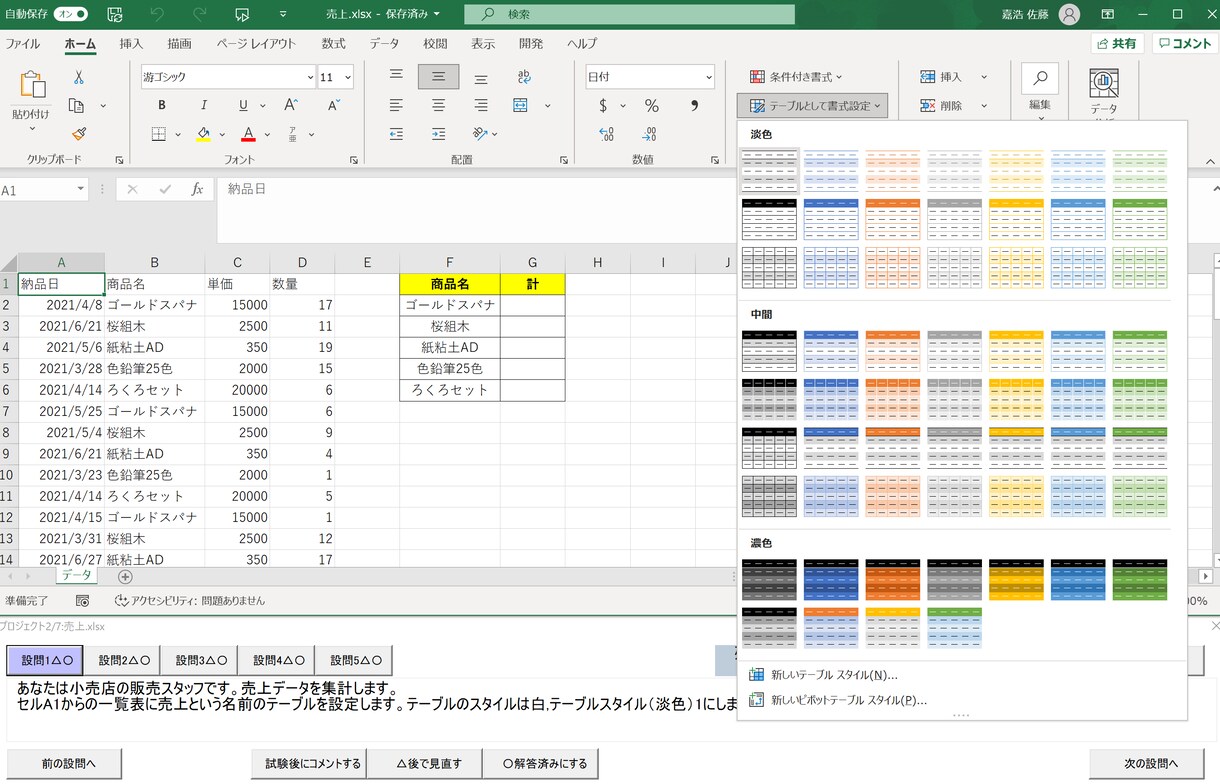Toggle Bold formatting button
Viewport: 1220px width, 784px height.
pos(162,105)
